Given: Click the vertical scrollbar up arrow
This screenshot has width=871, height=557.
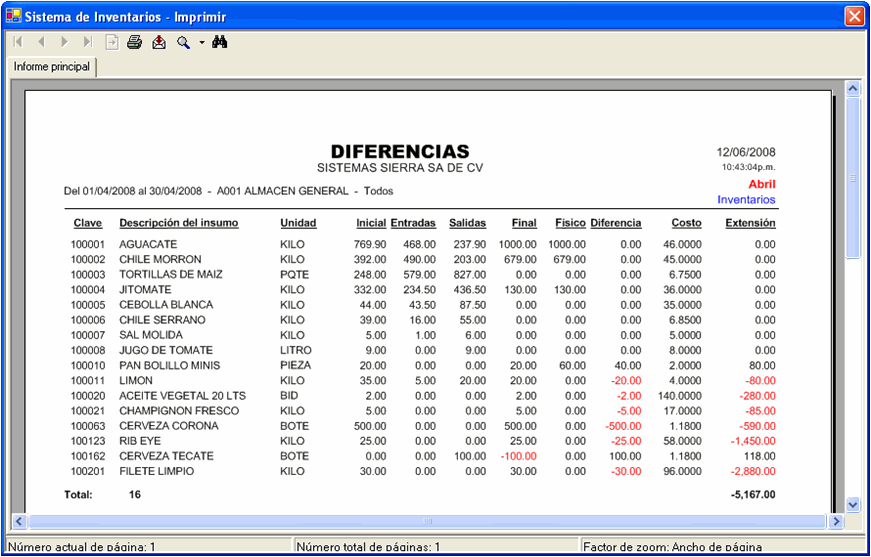Looking at the screenshot, I should click(853, 89).
